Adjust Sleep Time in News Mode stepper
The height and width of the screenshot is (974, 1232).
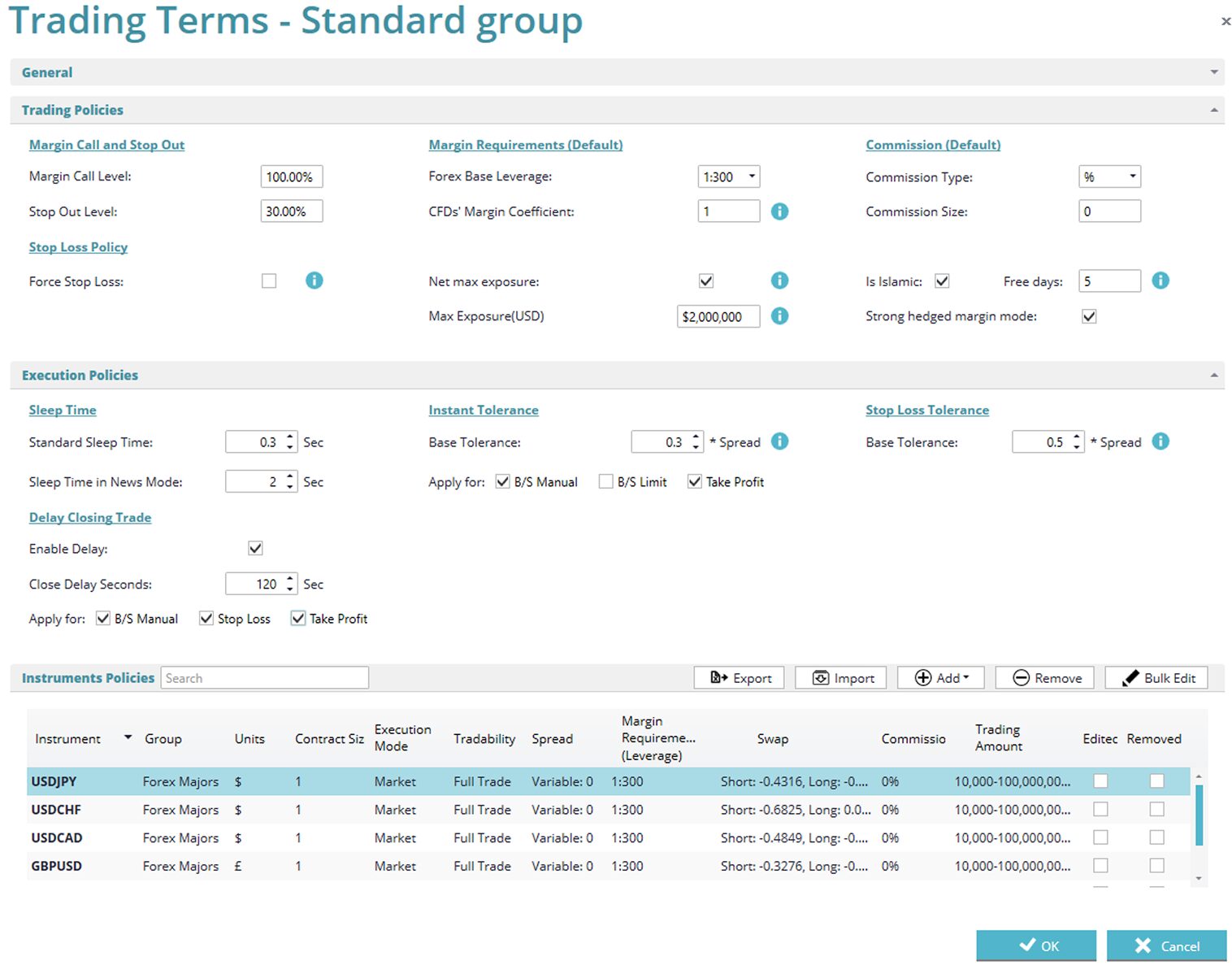[290, 482]
